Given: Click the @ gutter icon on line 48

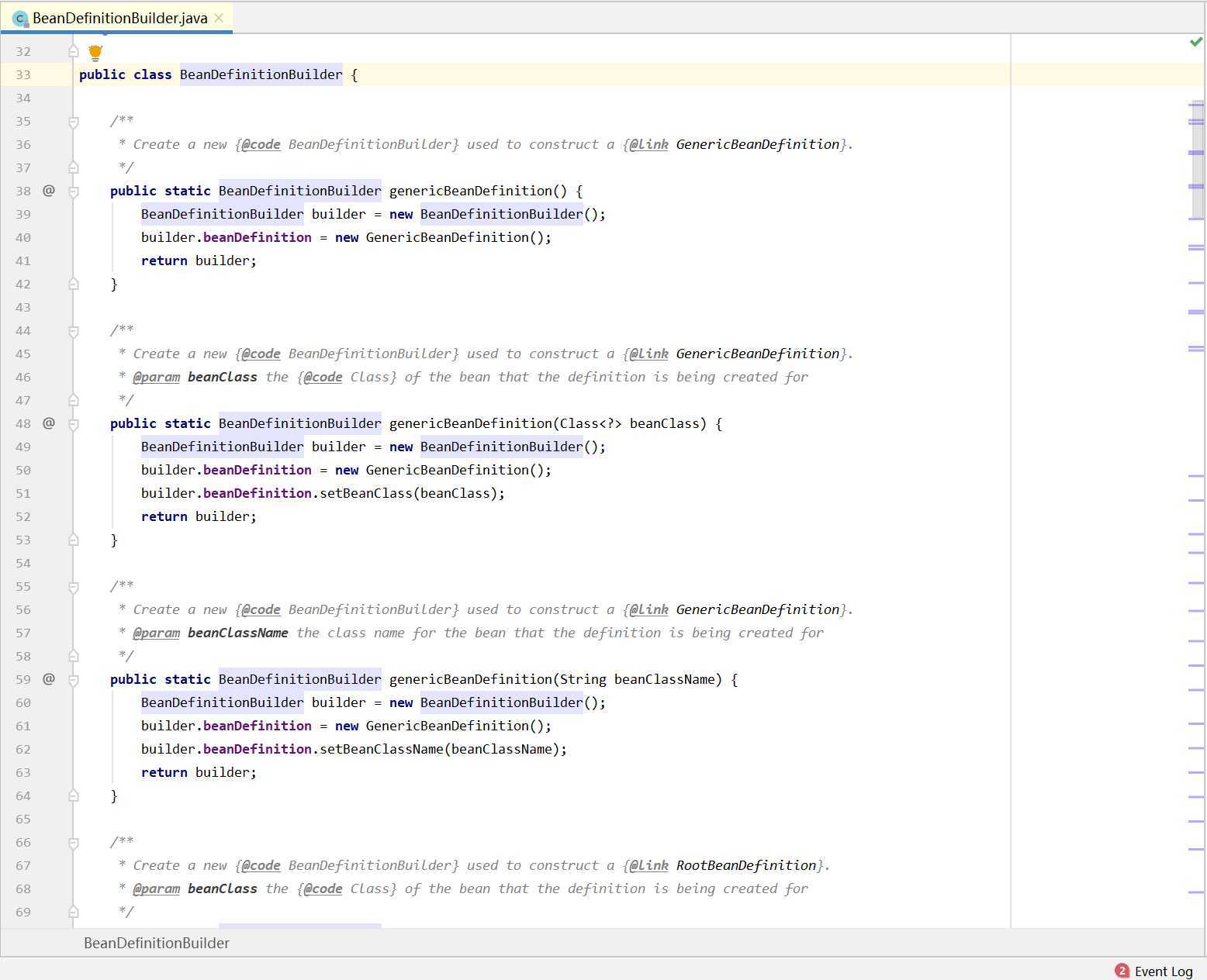Looking at the screenshot, I should [49, 423].
